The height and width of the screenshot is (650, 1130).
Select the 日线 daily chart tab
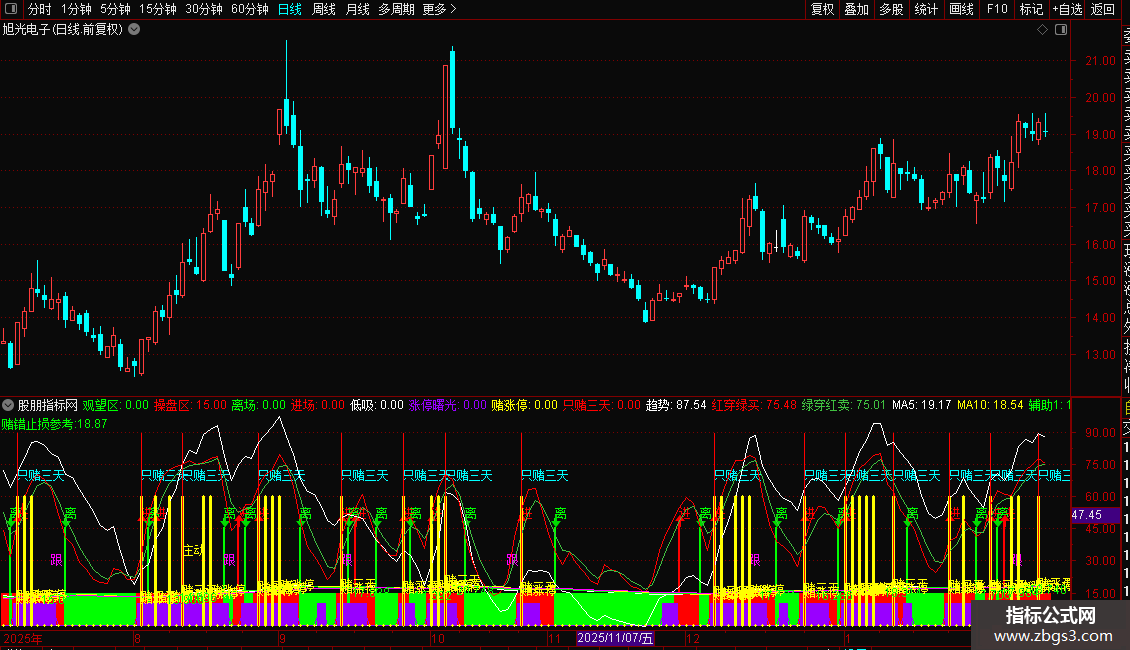290,9
